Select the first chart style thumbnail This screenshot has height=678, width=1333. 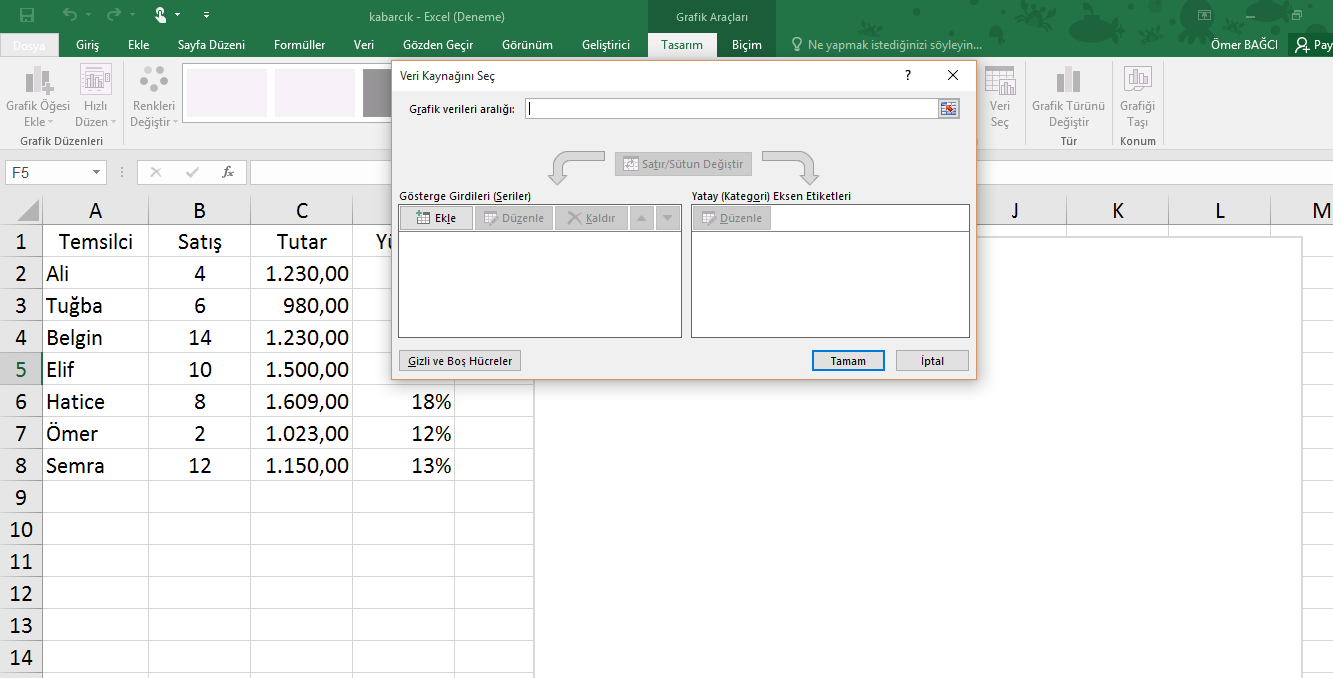point(227,93)
